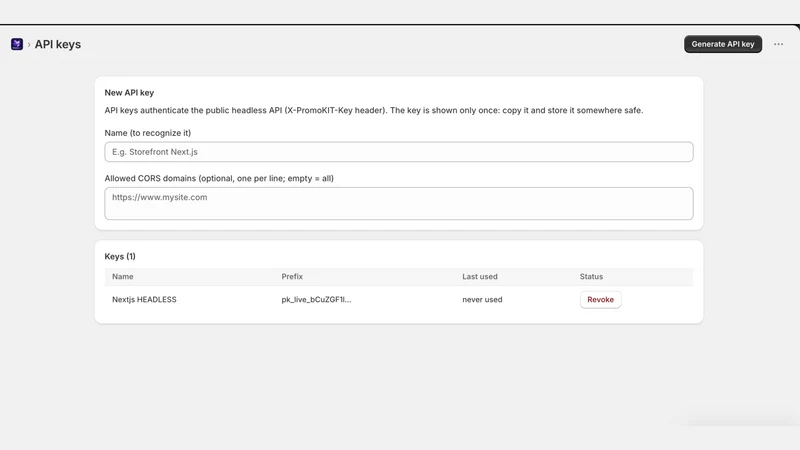Click the pk_live_bCuZGF1l... prefix cell
800x450 pixels.
pos(316,299)
